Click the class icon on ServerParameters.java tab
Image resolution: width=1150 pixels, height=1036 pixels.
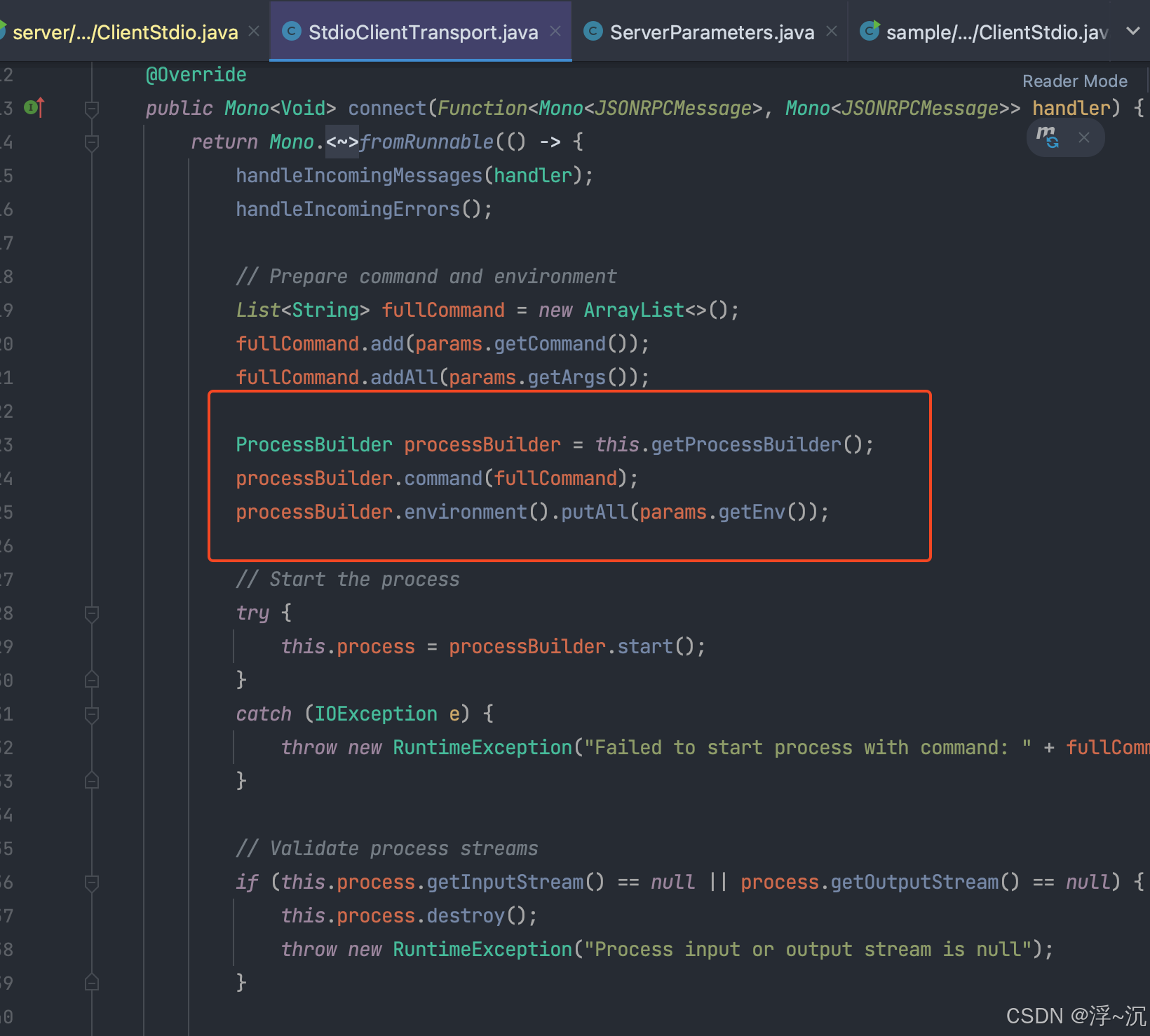pyautogui.click(x=593, y=32)
